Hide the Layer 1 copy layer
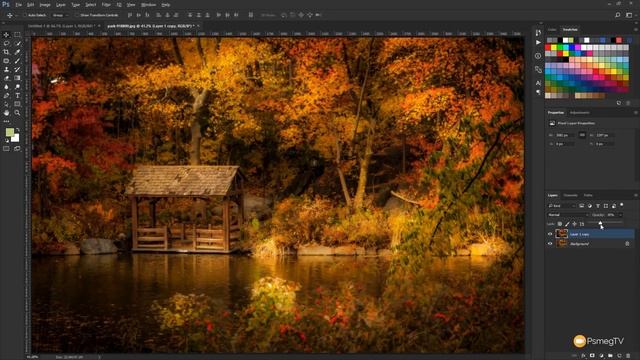 [x=550, y=234]
